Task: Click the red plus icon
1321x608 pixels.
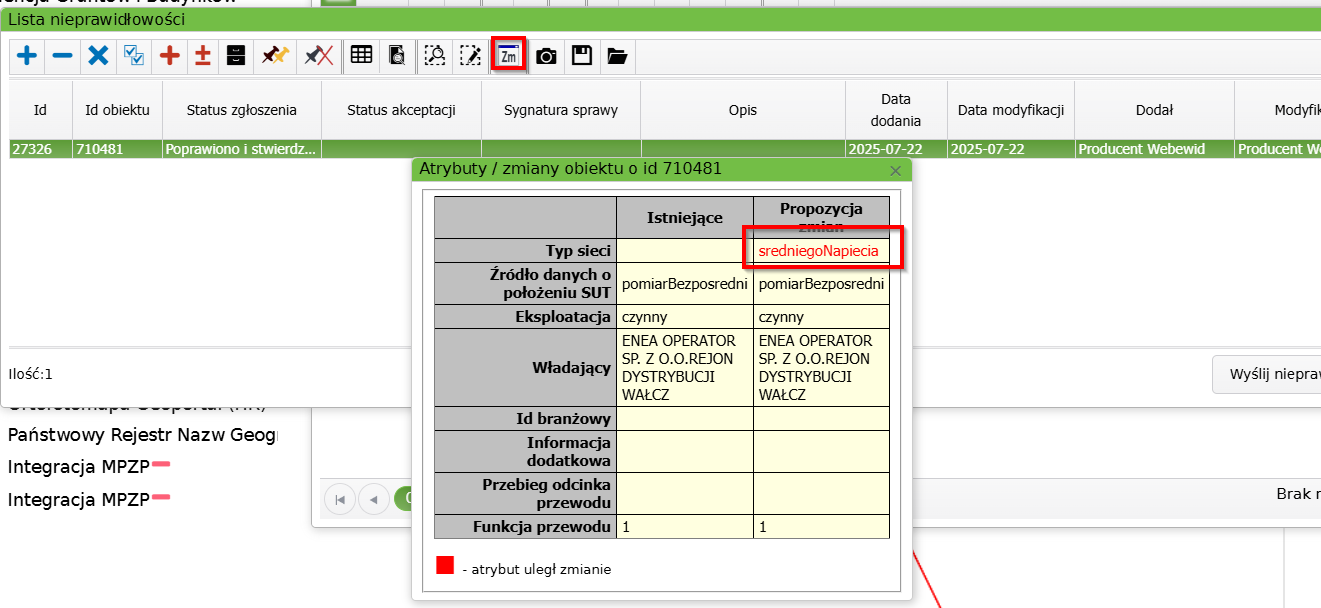Action: pyautogui.click(x=169, y=56)
